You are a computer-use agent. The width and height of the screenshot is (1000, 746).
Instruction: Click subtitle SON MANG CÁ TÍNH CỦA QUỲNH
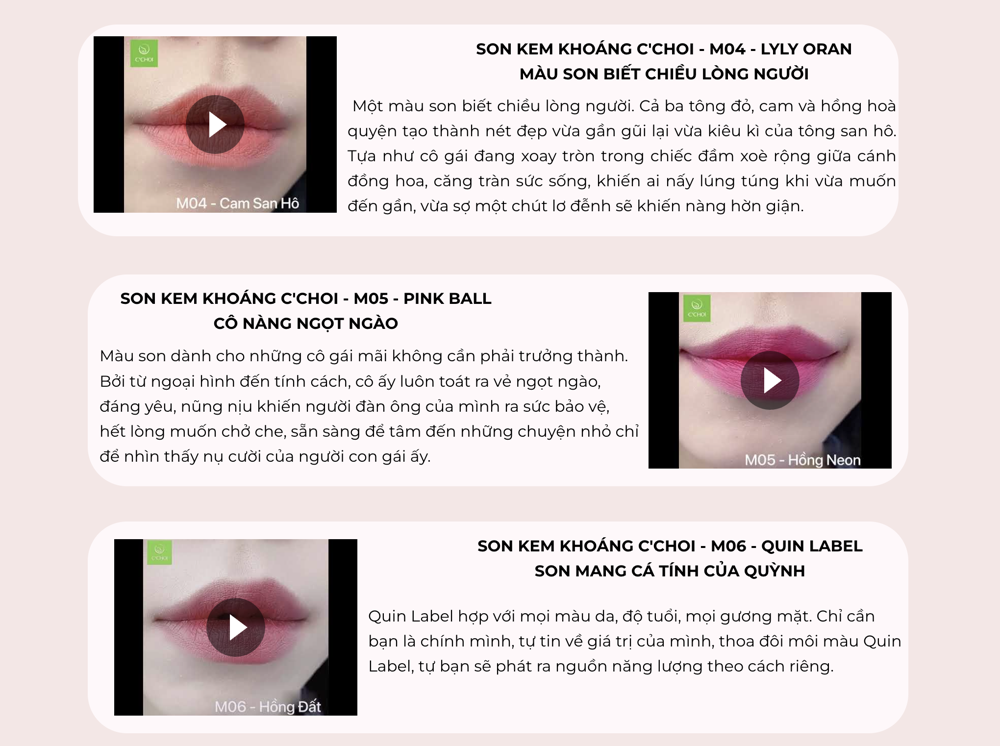[x=670, y=571]
